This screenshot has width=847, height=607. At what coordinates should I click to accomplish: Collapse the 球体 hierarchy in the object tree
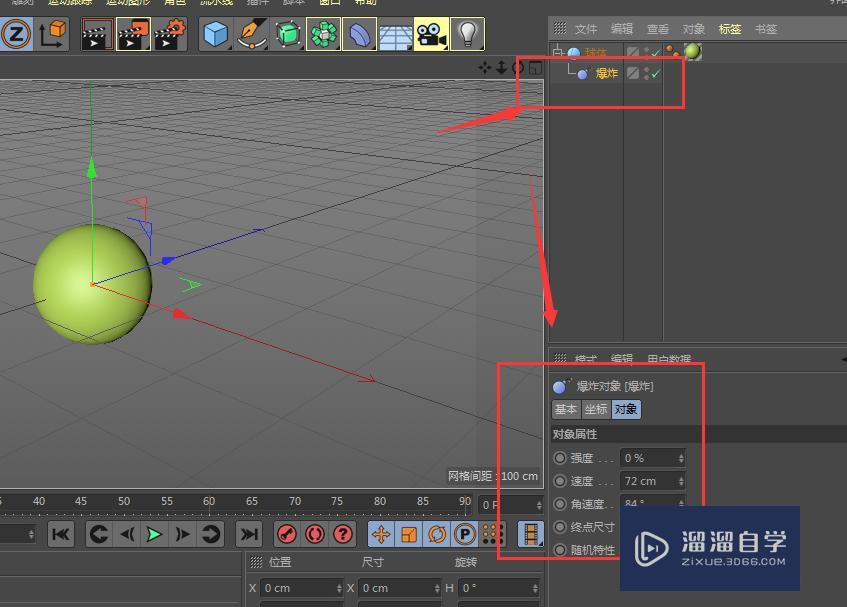pos(558,52)
